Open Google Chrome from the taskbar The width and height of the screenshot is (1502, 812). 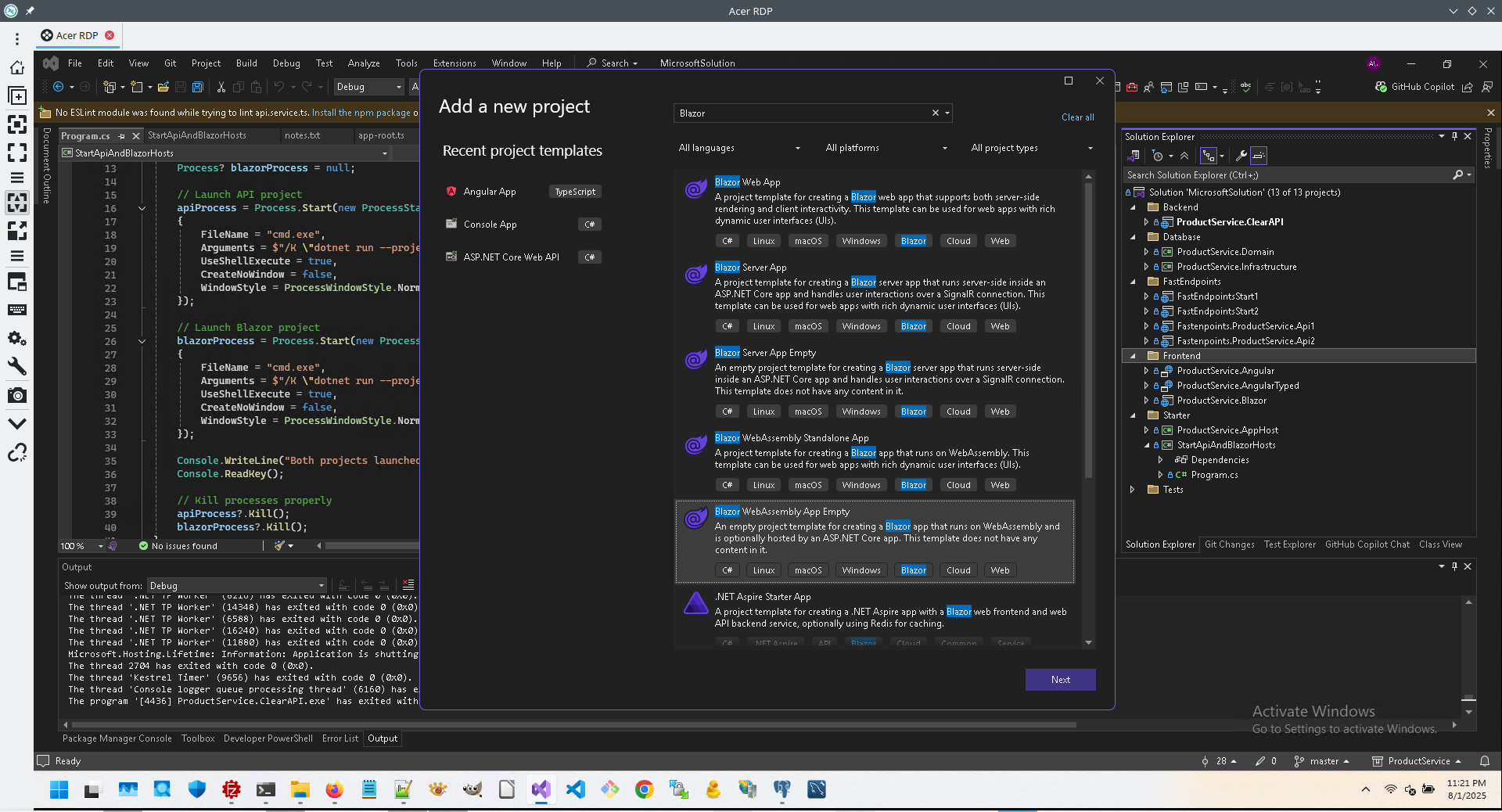[644, 789]
